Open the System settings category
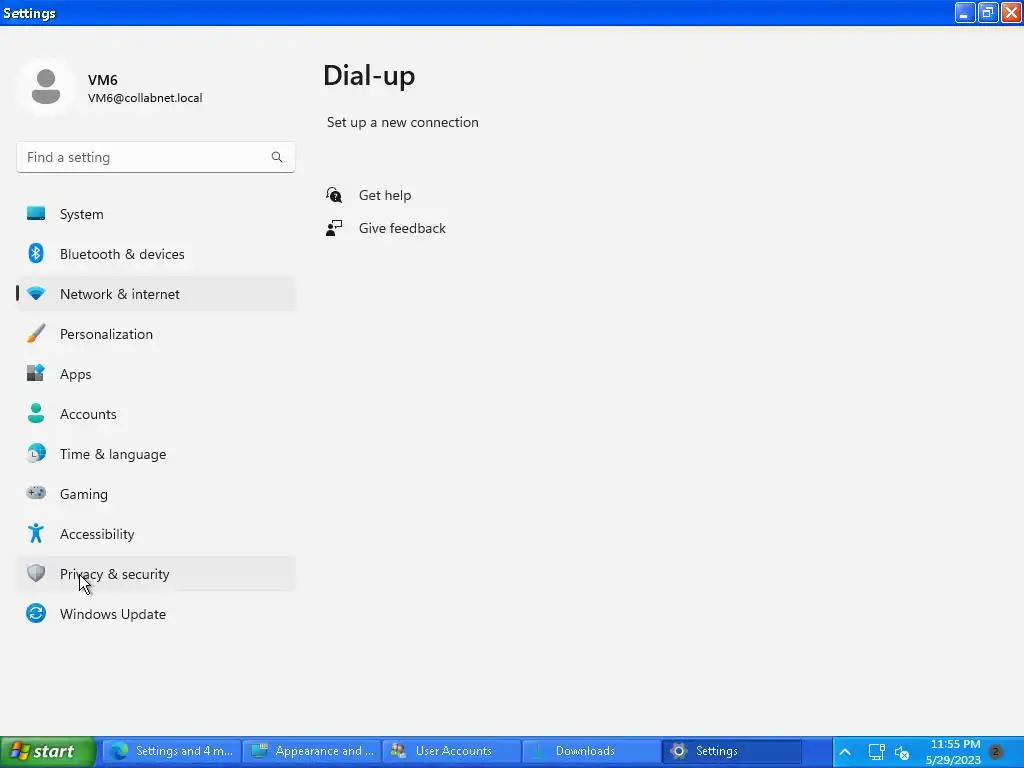Screen dimensions: 1024x768 click(x=156, y=214)
